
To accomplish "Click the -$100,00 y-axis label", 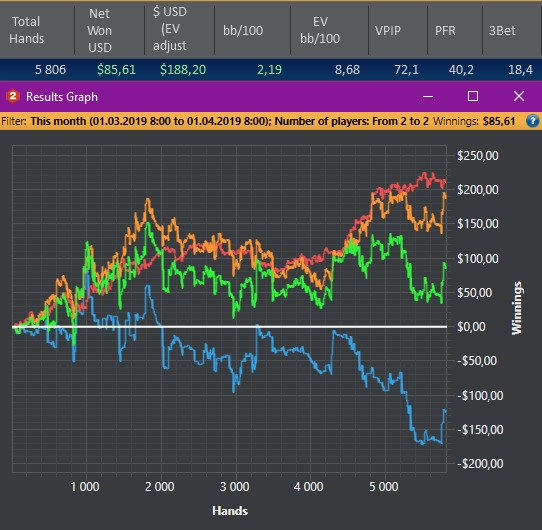I will [480, 395].
